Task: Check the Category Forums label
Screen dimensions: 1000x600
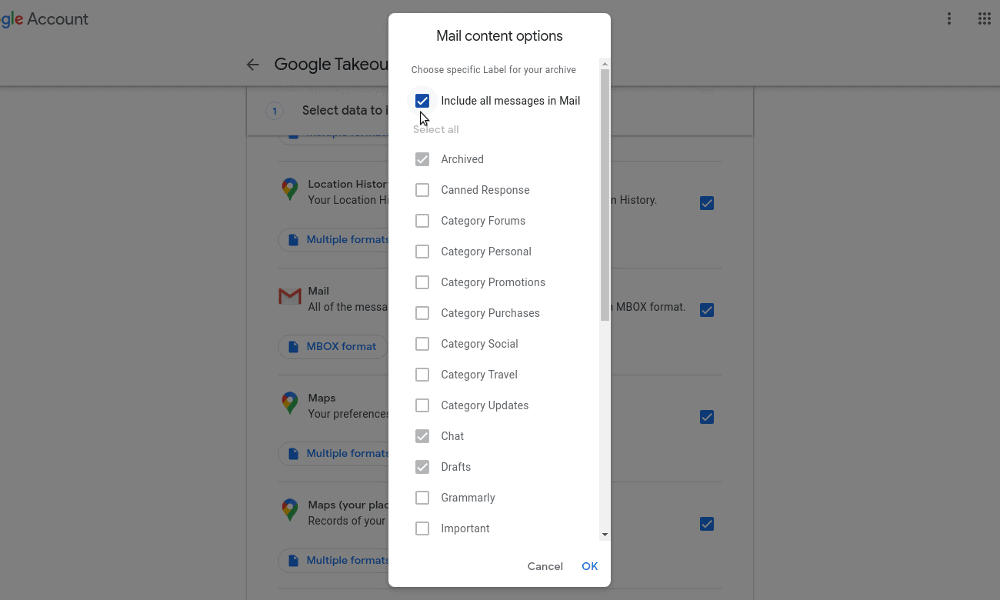Action: [x=422, y=221]
